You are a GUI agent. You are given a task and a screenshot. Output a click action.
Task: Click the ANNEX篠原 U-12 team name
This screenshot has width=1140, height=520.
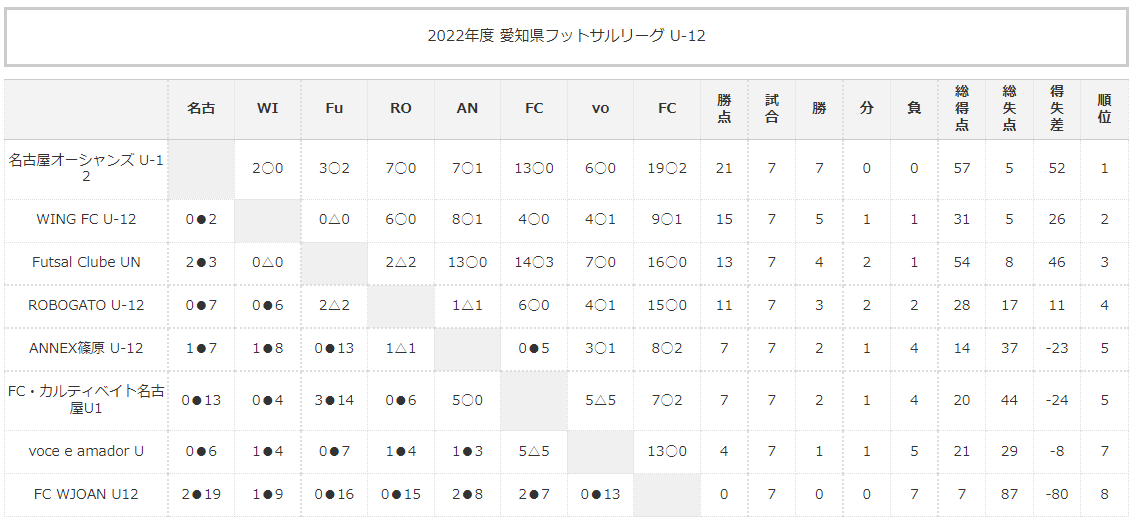(86, 348)
